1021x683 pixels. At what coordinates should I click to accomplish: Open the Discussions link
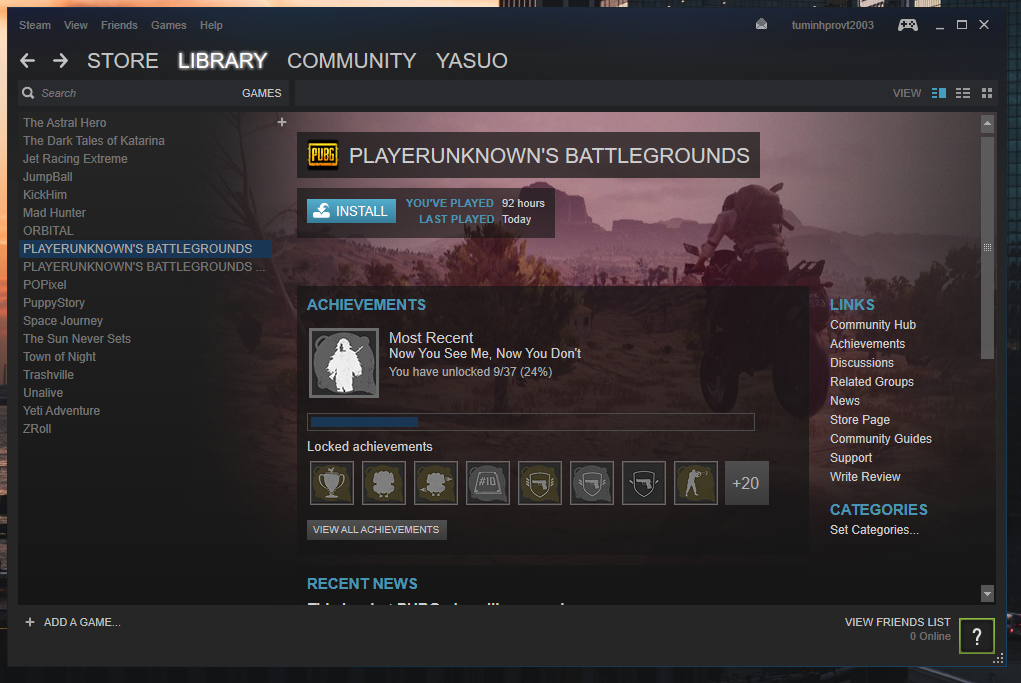tap(861, 362)
